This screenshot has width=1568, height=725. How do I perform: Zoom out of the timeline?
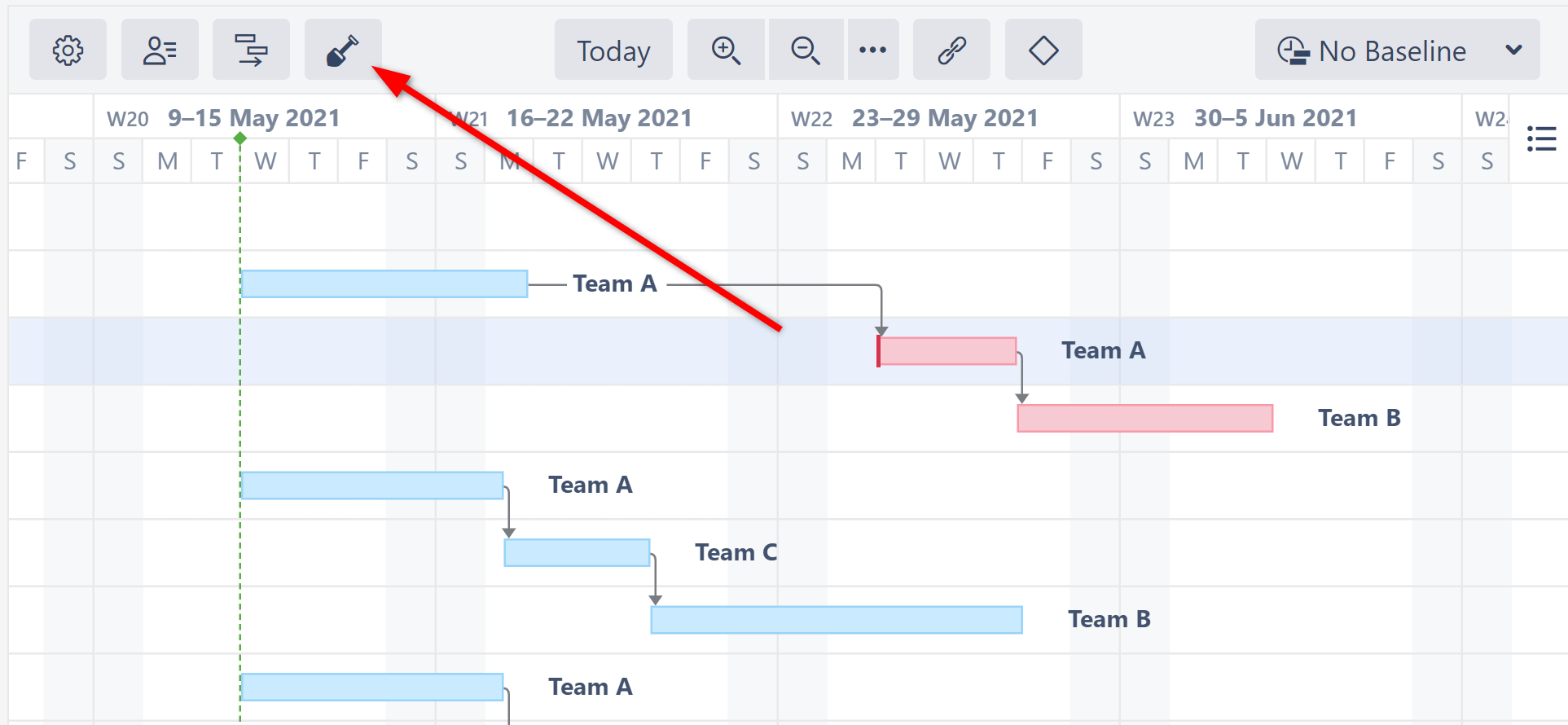pos(806,51)
